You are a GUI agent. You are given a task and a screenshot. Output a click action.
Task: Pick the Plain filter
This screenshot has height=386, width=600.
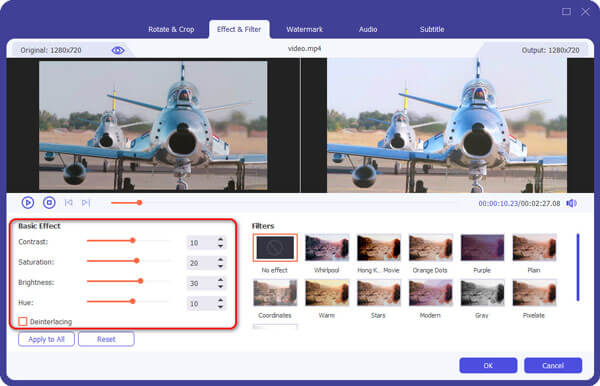point(534,248)
